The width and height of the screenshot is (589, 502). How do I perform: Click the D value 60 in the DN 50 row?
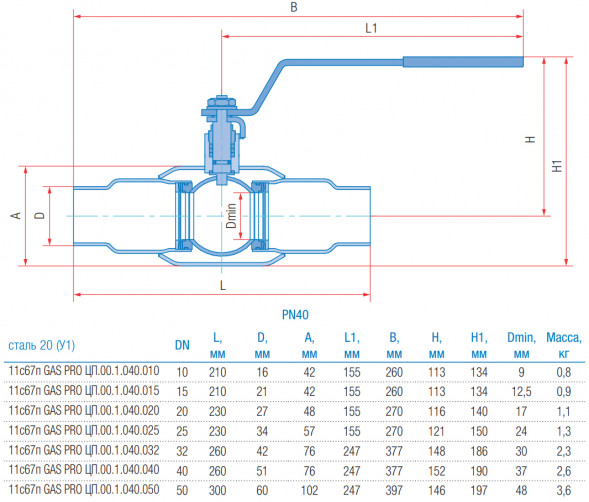point(262,491)
